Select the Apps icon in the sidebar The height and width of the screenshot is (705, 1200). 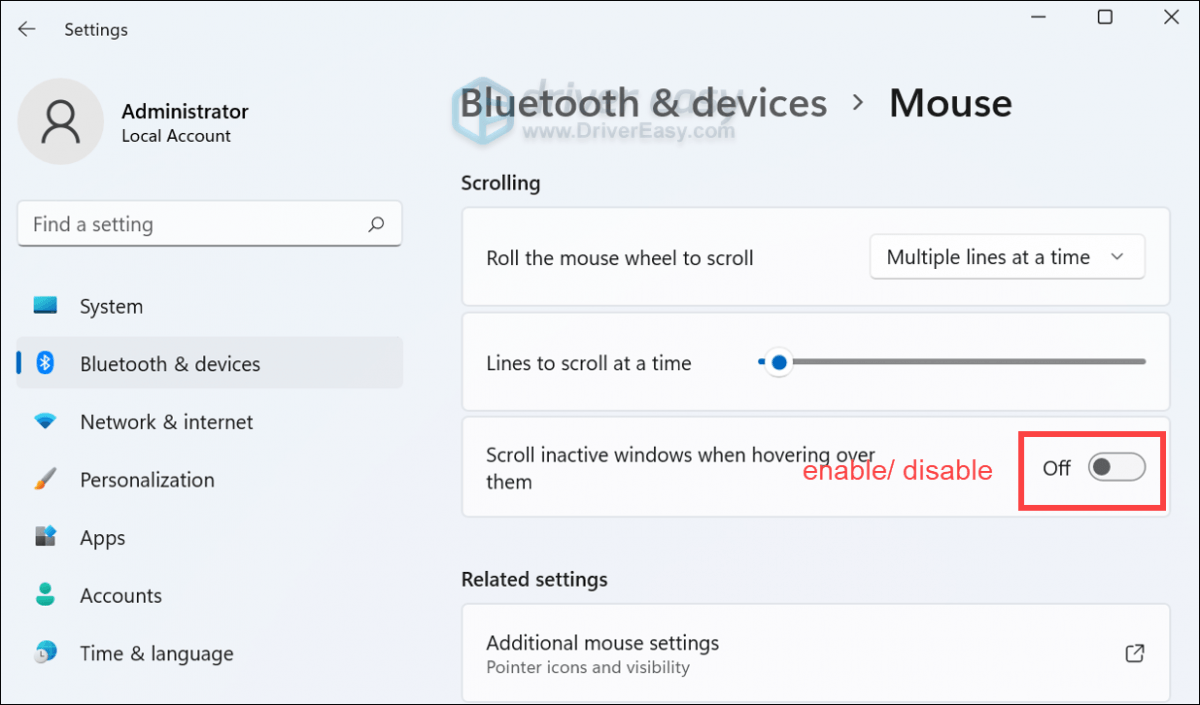(45, 537)
